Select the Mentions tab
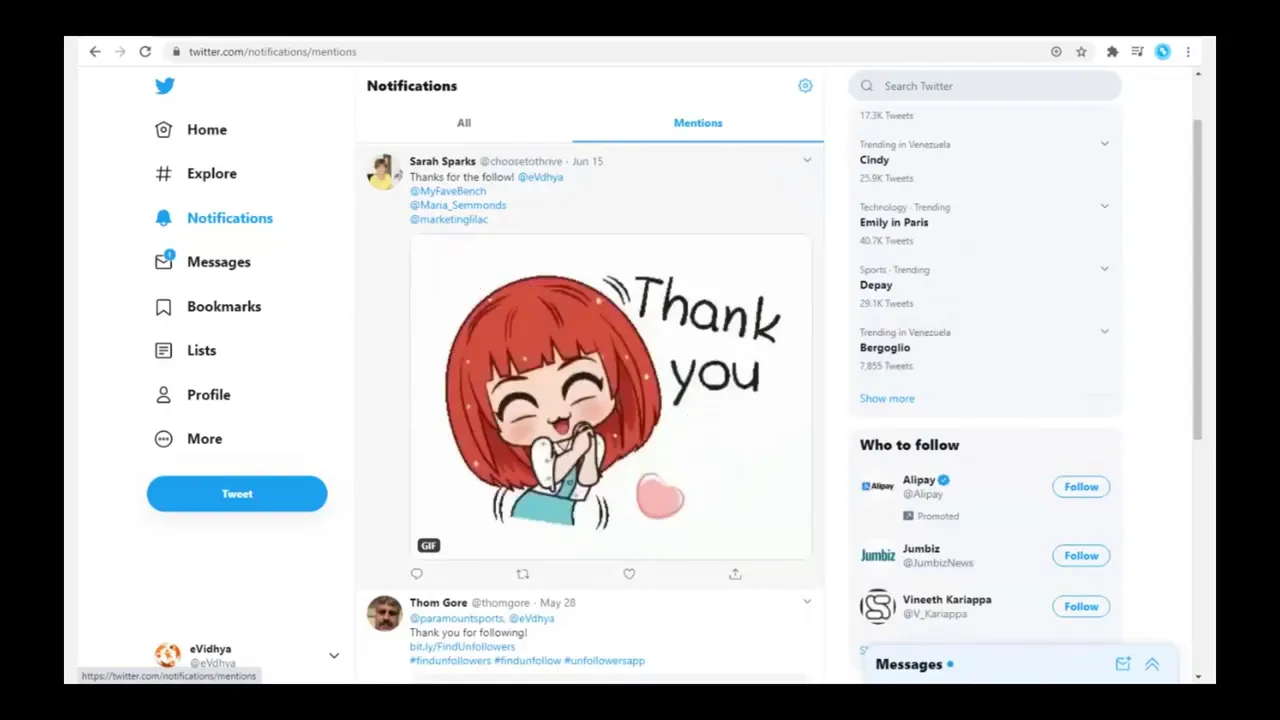1280x720 pixels. pos(698,123)
